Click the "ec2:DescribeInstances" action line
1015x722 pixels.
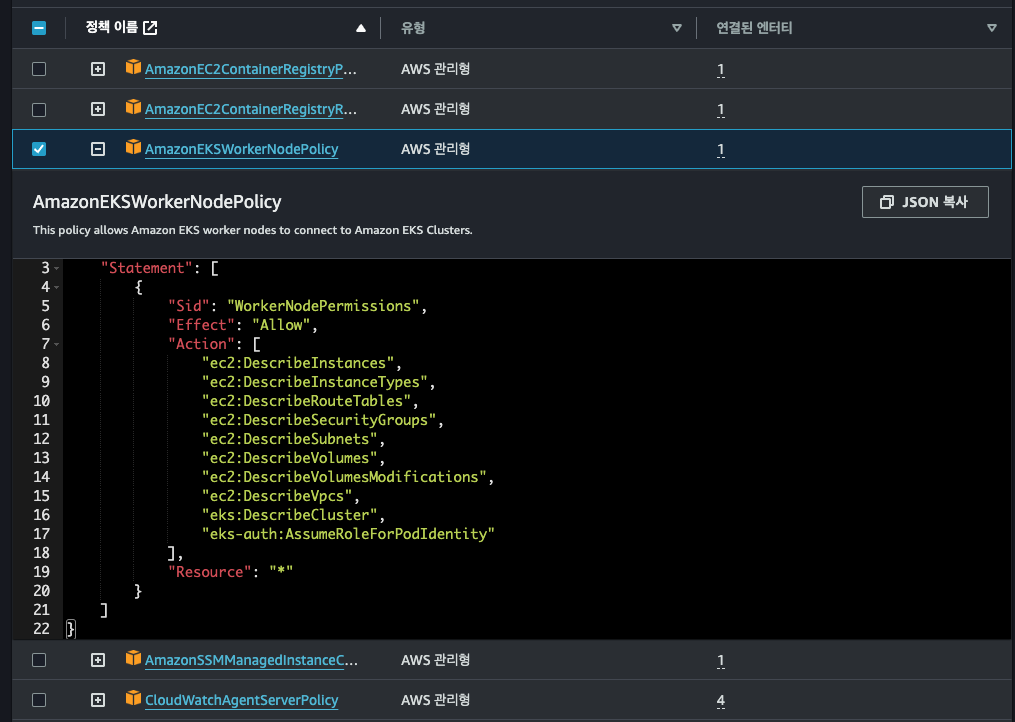click(298, 363)
